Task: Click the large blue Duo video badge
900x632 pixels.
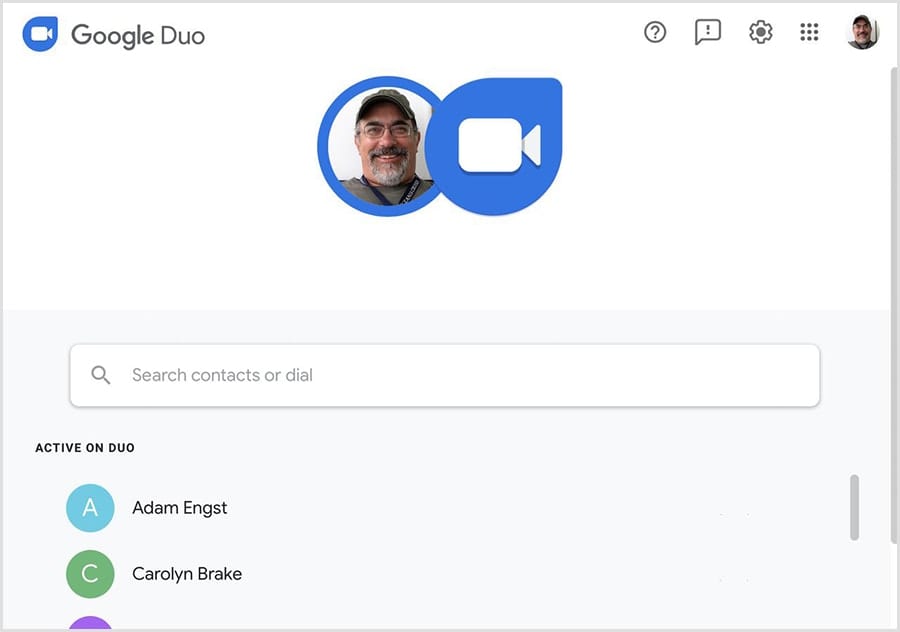Action: (x=502, y=147)
